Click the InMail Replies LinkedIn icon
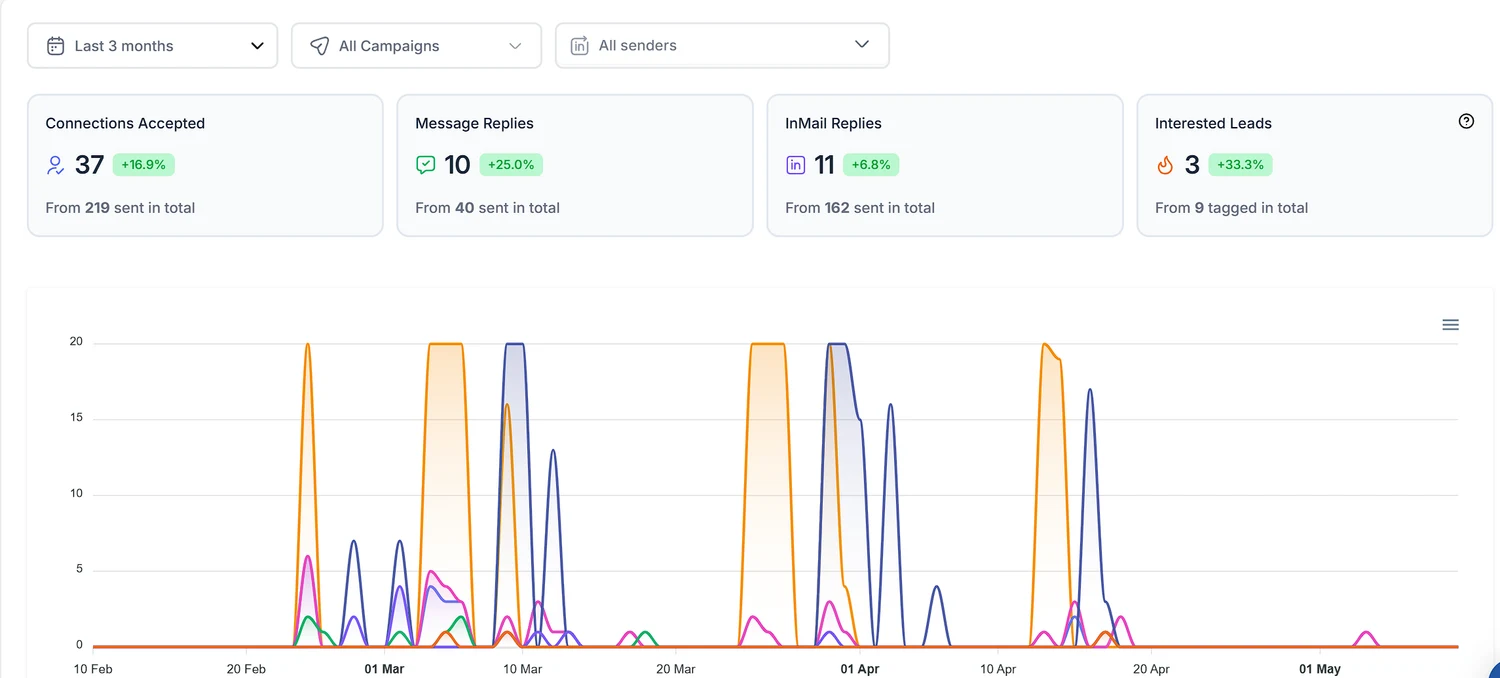The height and width of the screenshot is (678, 1500). tap(795, 165)
